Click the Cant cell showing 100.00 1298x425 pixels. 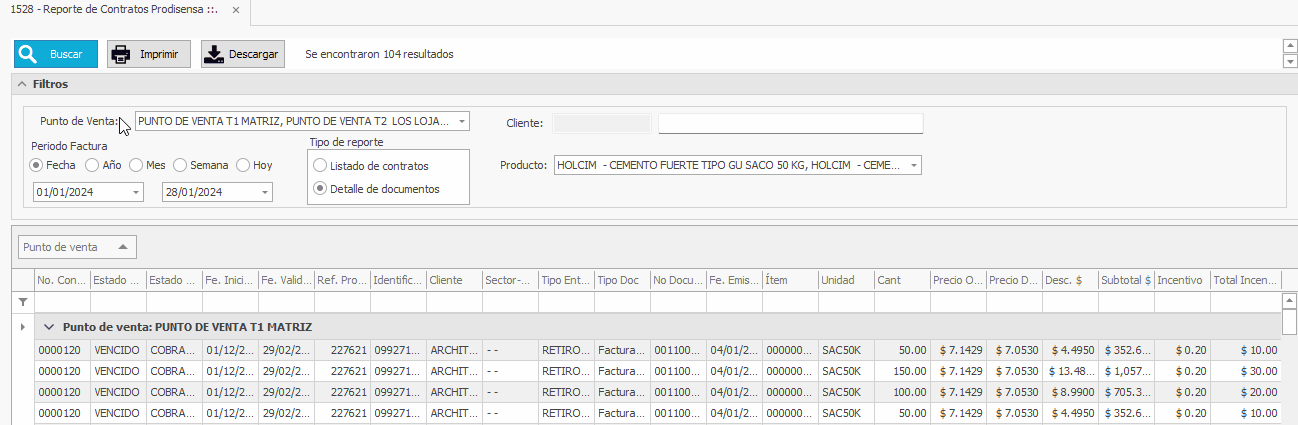902,391
